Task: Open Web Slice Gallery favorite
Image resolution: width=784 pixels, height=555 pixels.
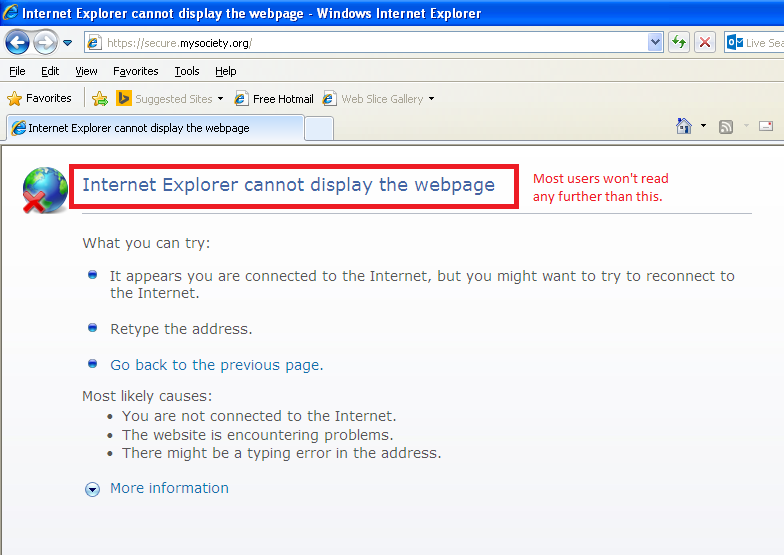Action: [374, 98]
